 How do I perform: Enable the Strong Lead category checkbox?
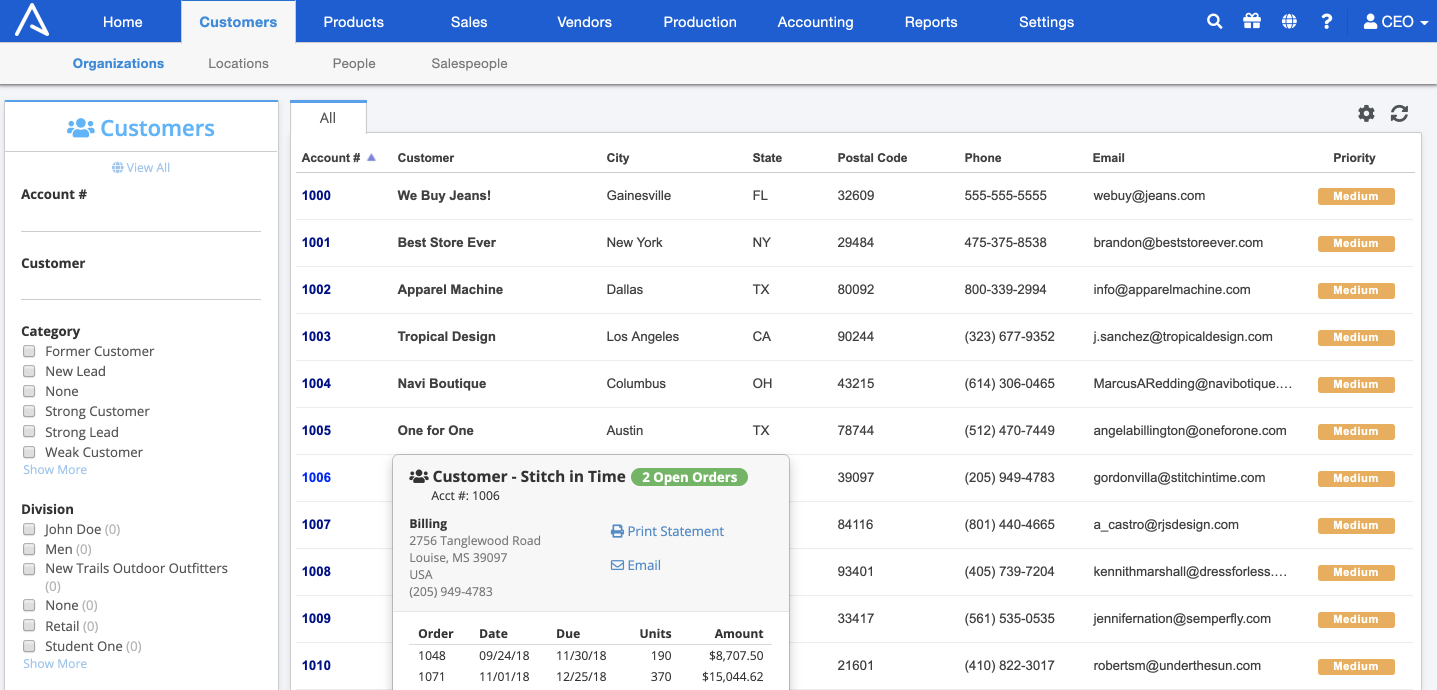[x=29, y=431]
